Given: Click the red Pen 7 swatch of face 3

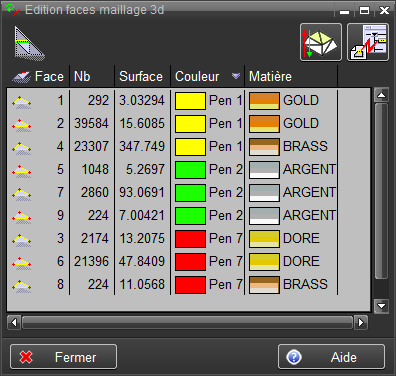Looking at the screenshot, I should pyautogui.click(x=190, y=239).
